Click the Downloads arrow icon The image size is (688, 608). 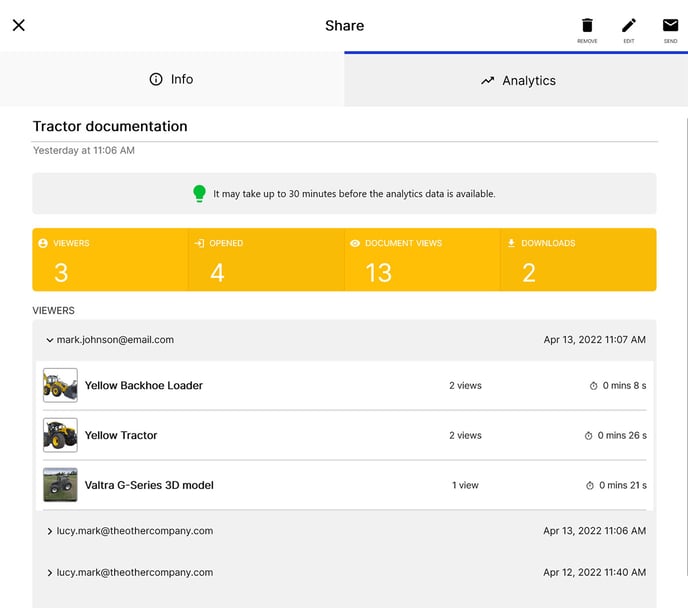pos(511,243)
